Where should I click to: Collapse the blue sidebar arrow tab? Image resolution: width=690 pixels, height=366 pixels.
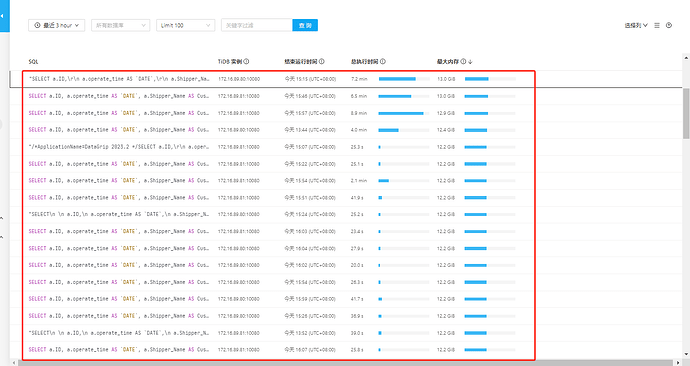pos(4,16)
